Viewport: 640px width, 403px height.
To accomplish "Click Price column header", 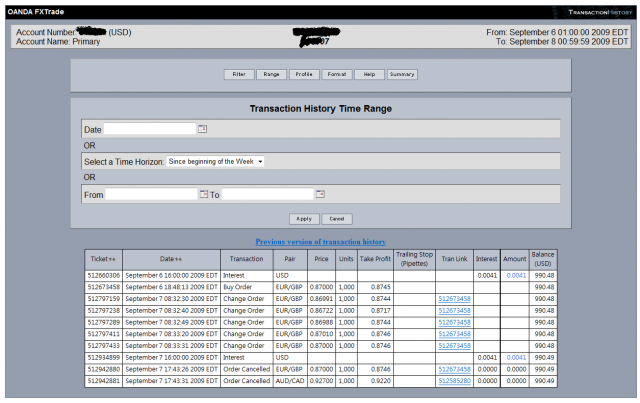I will point(321,259).
